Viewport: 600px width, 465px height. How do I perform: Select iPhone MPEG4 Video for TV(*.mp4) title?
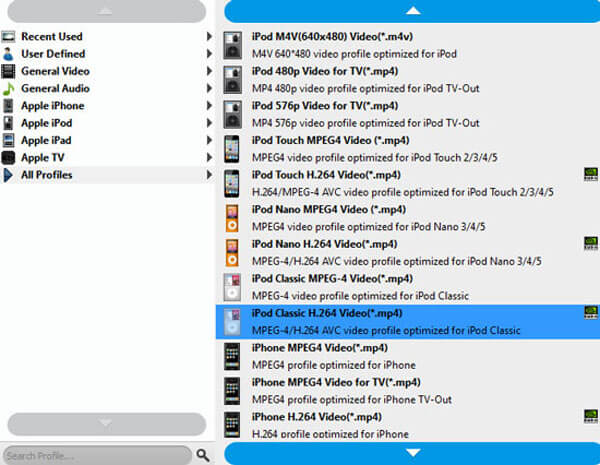point(336,382)
